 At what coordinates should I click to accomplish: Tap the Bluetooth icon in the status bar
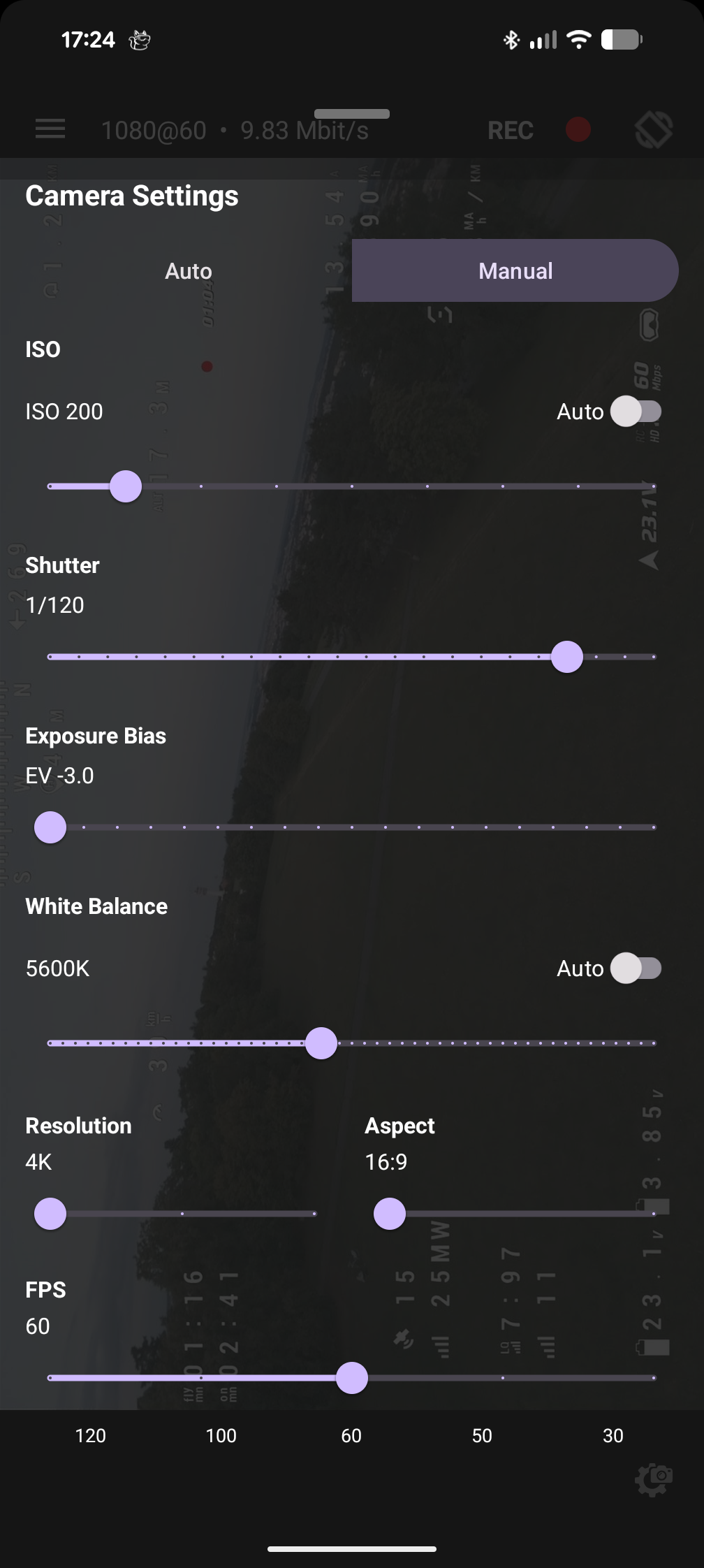[x=512, y=40]
